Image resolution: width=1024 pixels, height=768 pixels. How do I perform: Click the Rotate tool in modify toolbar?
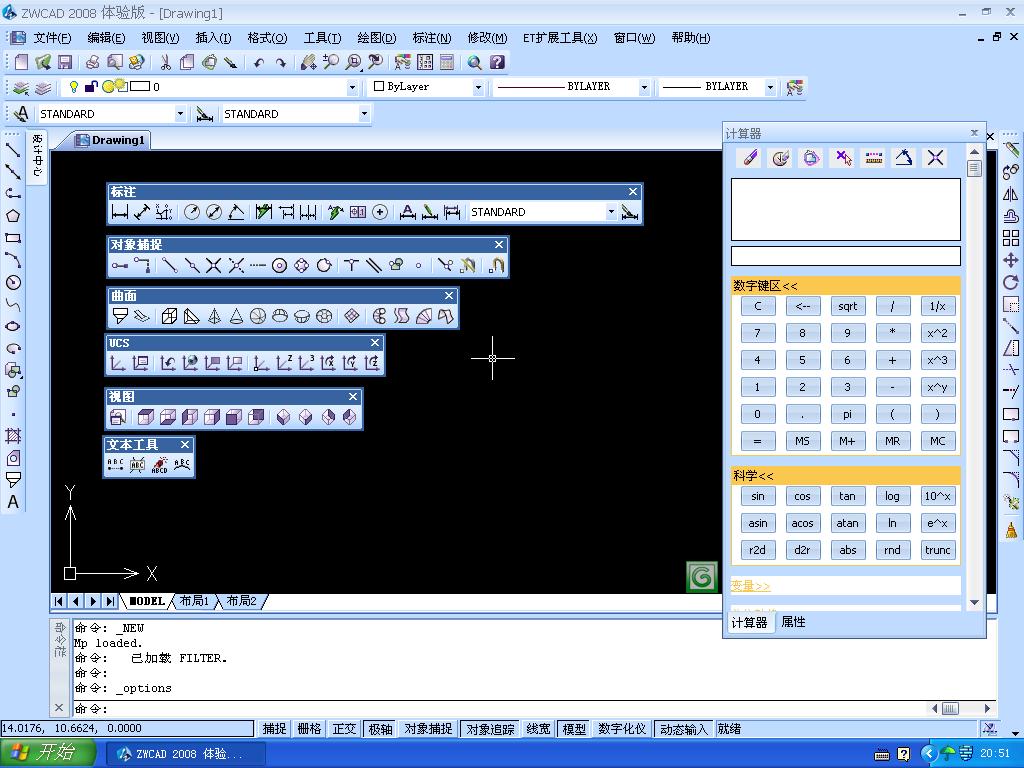(x=1010, y=282)
